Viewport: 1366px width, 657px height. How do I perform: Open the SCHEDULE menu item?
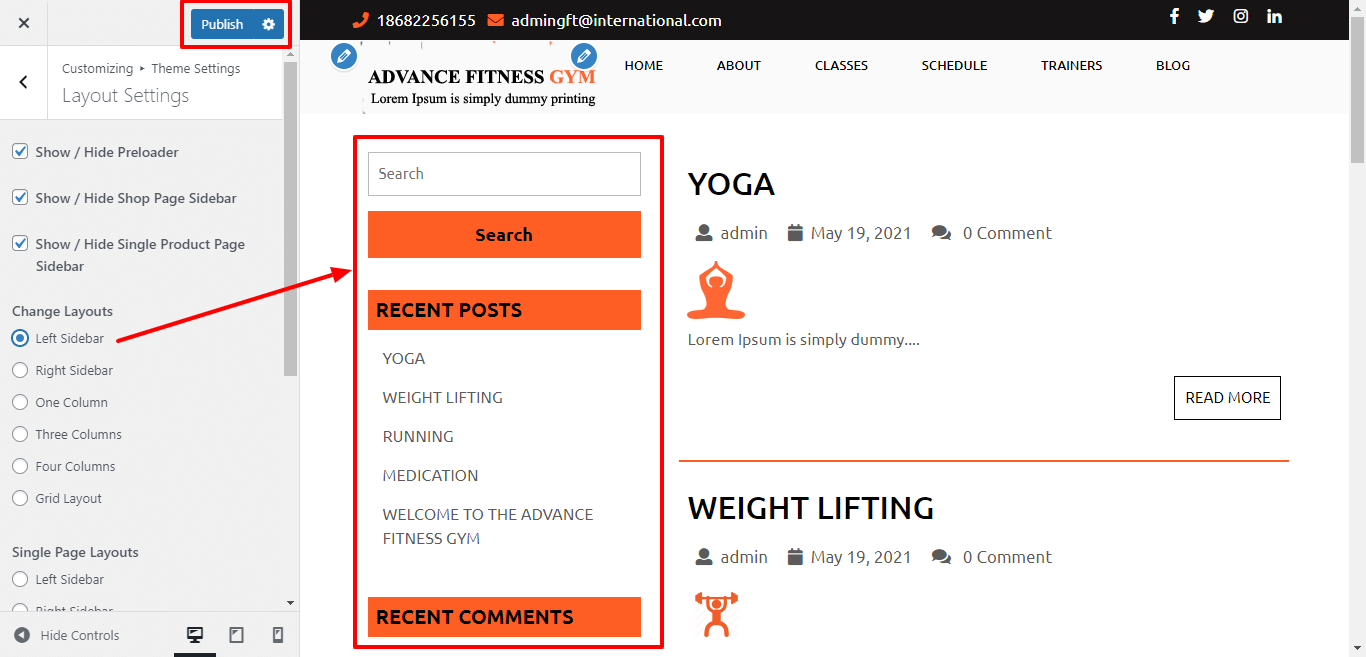click(954, 66)
